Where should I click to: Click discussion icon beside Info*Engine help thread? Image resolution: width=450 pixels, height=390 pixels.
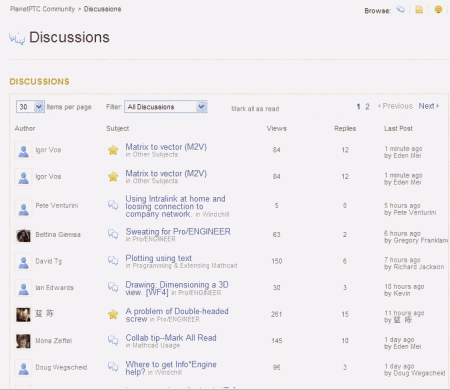[x=113, y=367]
